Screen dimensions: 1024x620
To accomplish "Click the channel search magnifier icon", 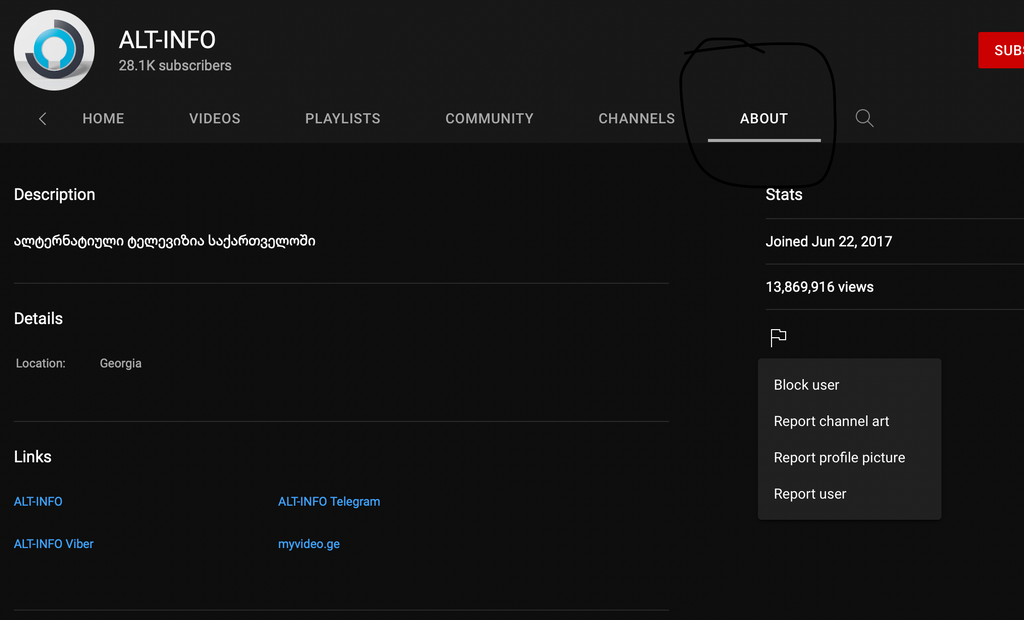I will tap(865, 118).
